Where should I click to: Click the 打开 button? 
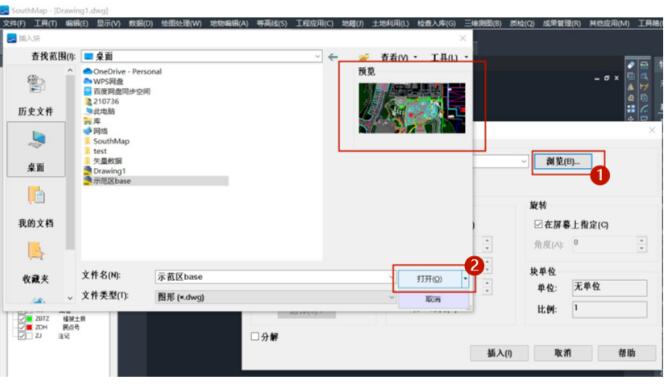point(430,279)
